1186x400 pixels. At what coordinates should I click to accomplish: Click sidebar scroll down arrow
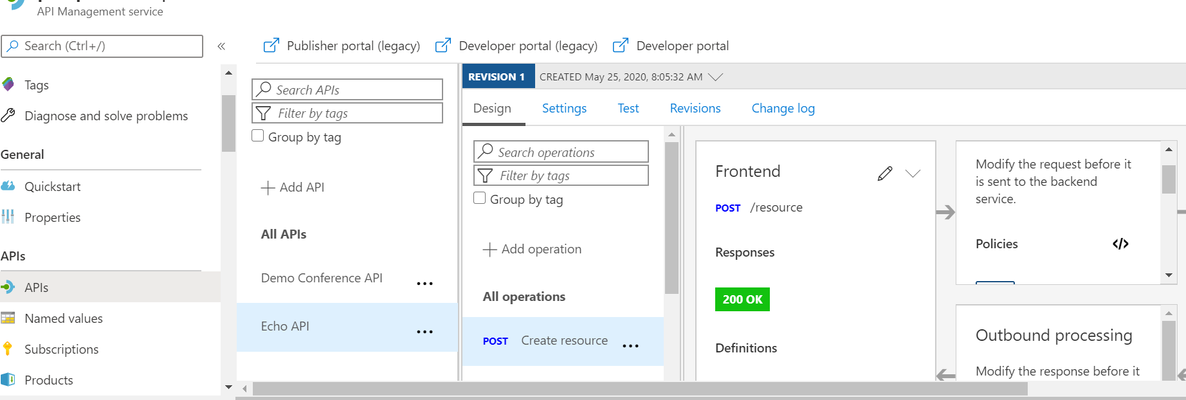(x=228, y=388)
